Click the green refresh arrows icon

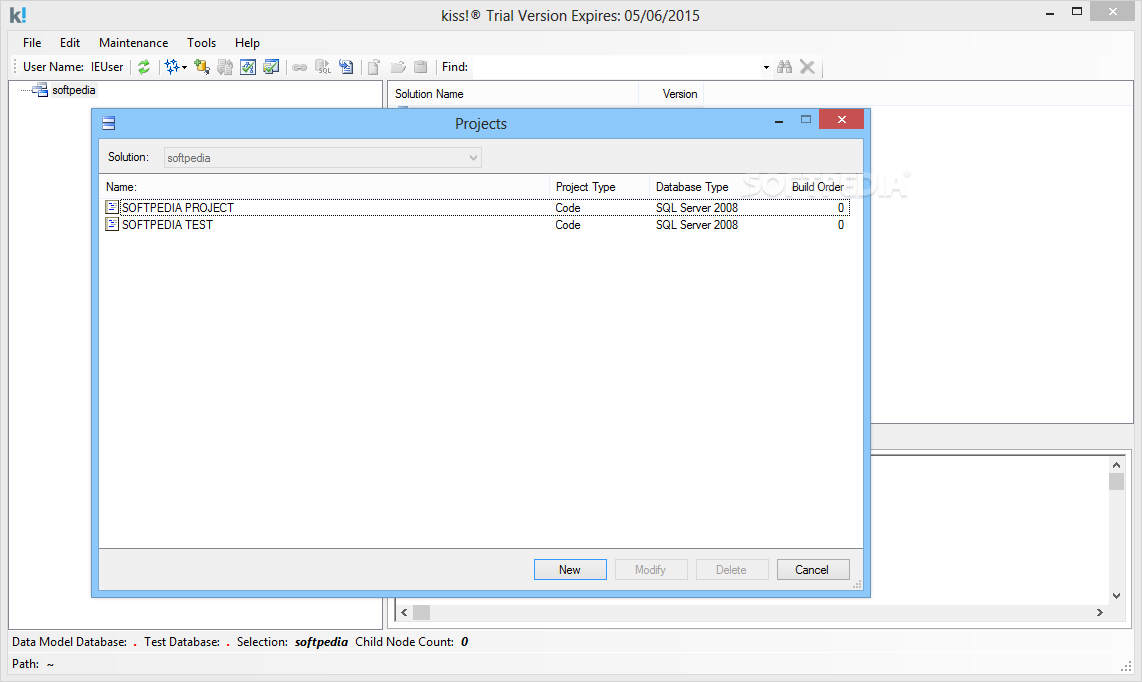tap(144, 67)
